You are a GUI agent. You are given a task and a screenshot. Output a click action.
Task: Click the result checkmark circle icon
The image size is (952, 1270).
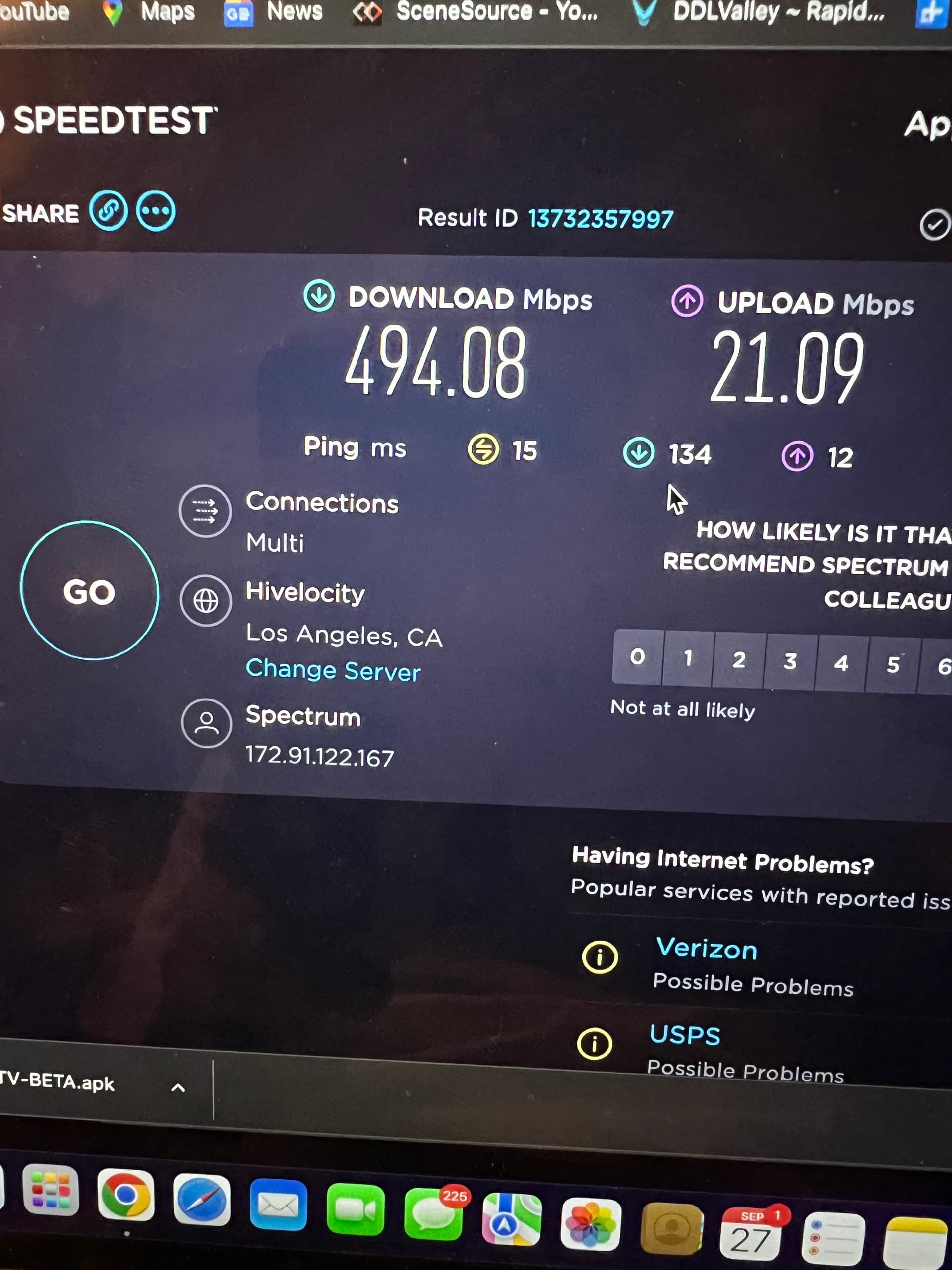point(935,224)
